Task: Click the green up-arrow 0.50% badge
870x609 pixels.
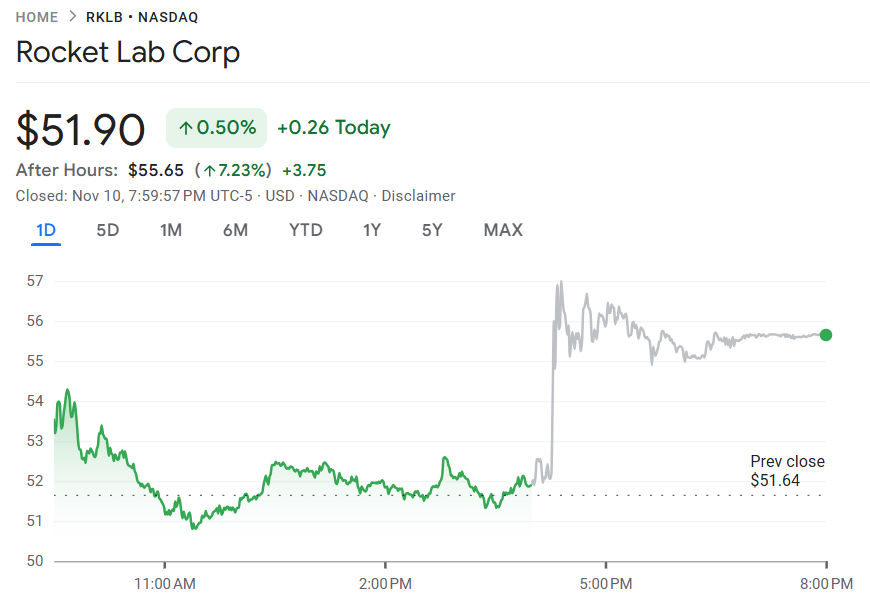Action: 216,127
